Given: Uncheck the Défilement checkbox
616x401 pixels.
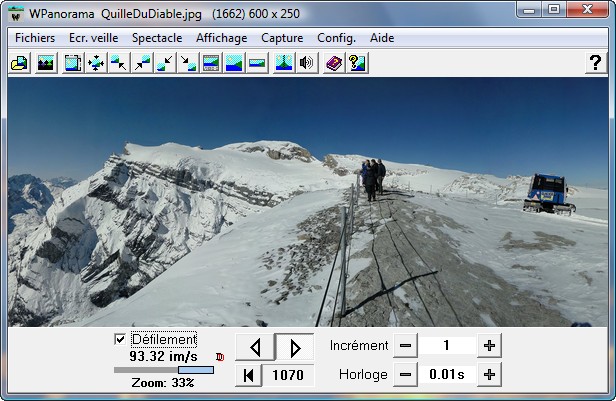Looking at the screenshot, I should (120, 339).
